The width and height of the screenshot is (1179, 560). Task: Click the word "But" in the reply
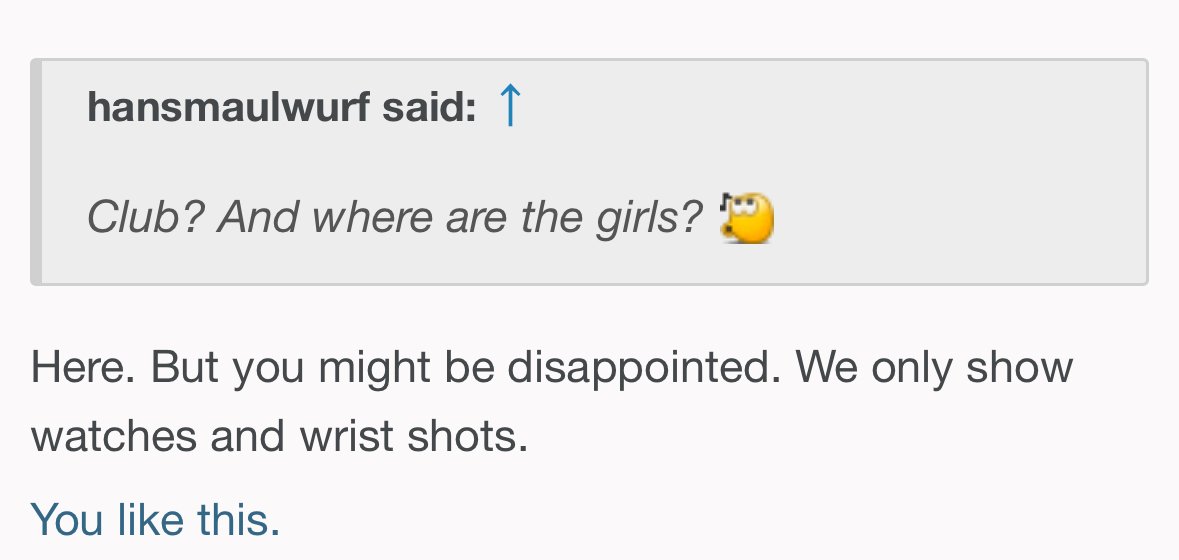[x=185, y=368]
